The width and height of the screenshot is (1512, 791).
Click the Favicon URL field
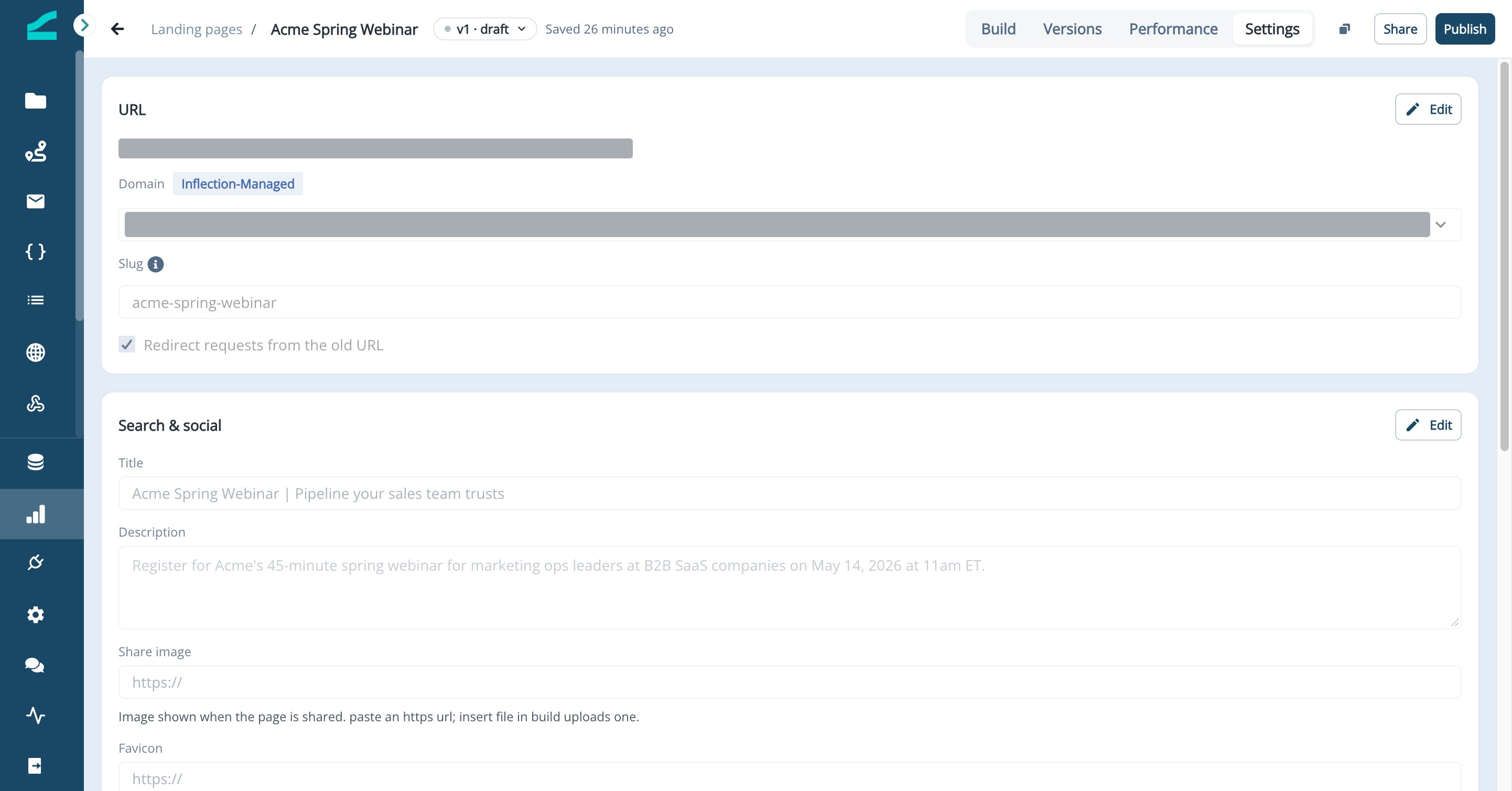(x=790, y=777)
